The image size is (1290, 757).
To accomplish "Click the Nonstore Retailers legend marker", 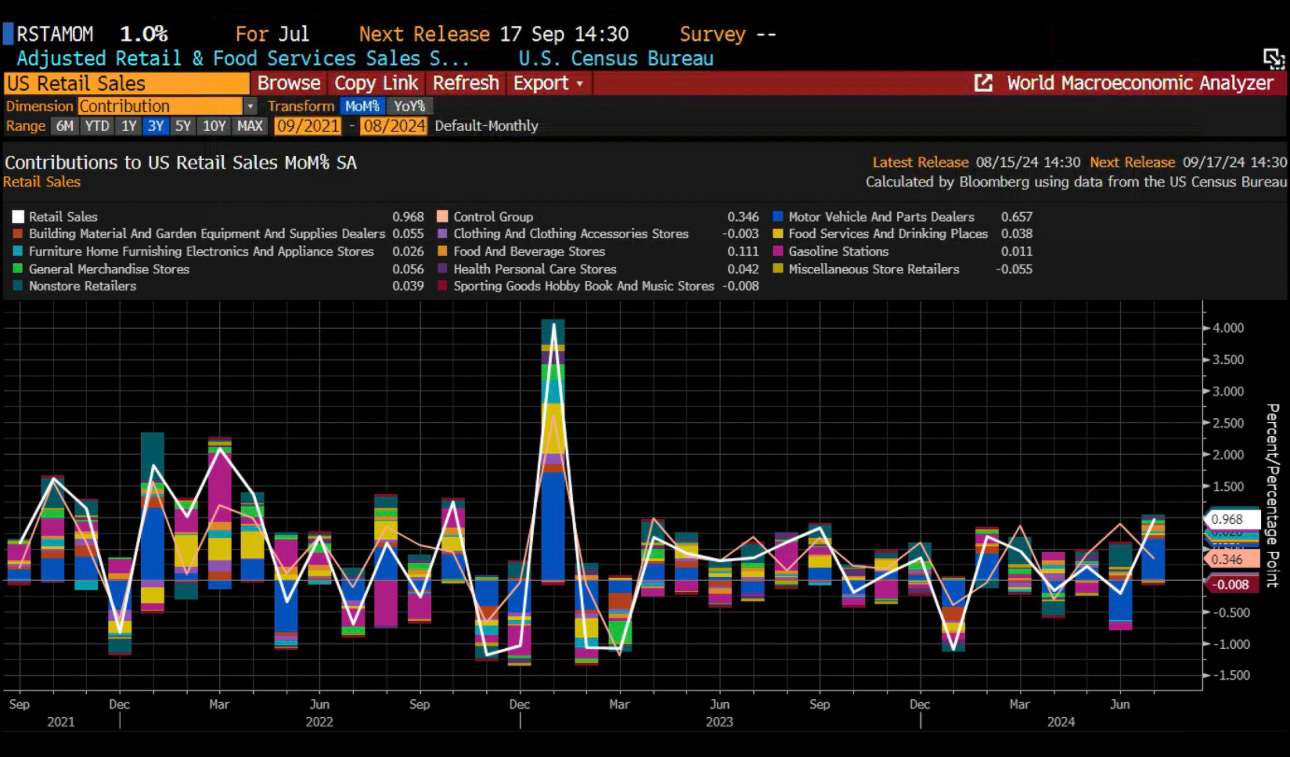I will tap(16, 286).
